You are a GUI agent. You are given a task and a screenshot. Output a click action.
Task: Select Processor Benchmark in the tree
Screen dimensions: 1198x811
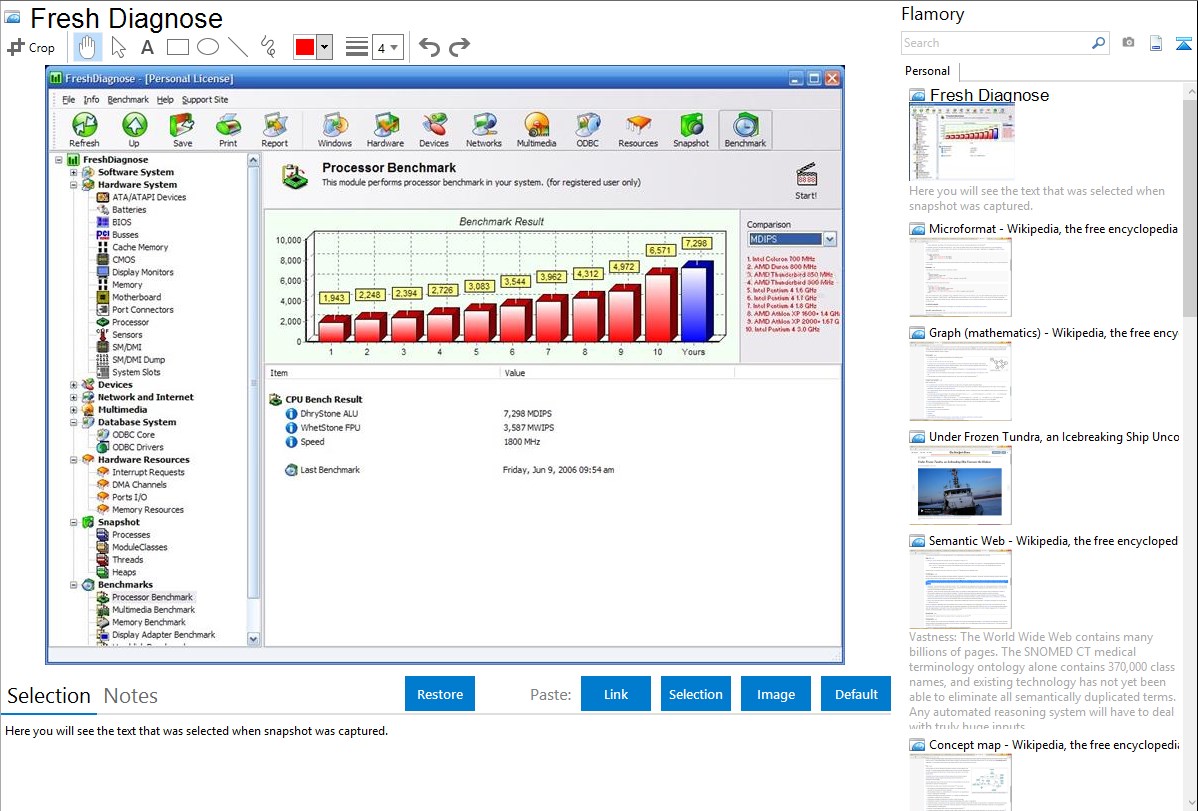pos(152,597)
